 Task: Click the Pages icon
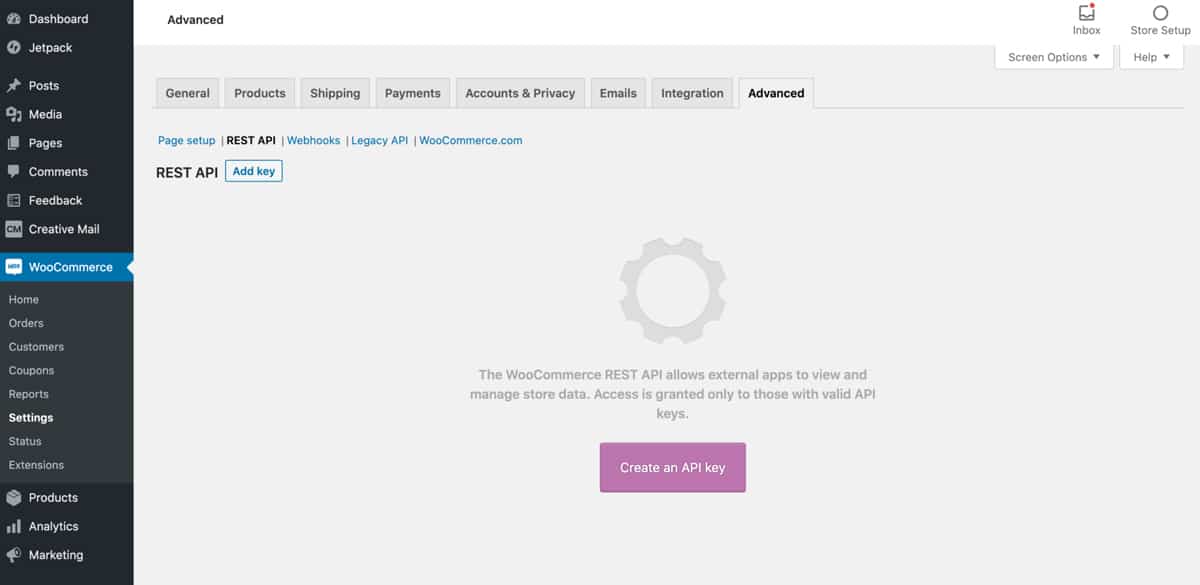[14, 143]
